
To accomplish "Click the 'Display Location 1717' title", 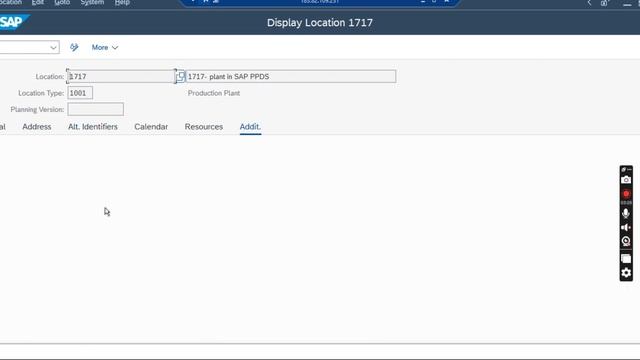I will (x=320, y=22).
